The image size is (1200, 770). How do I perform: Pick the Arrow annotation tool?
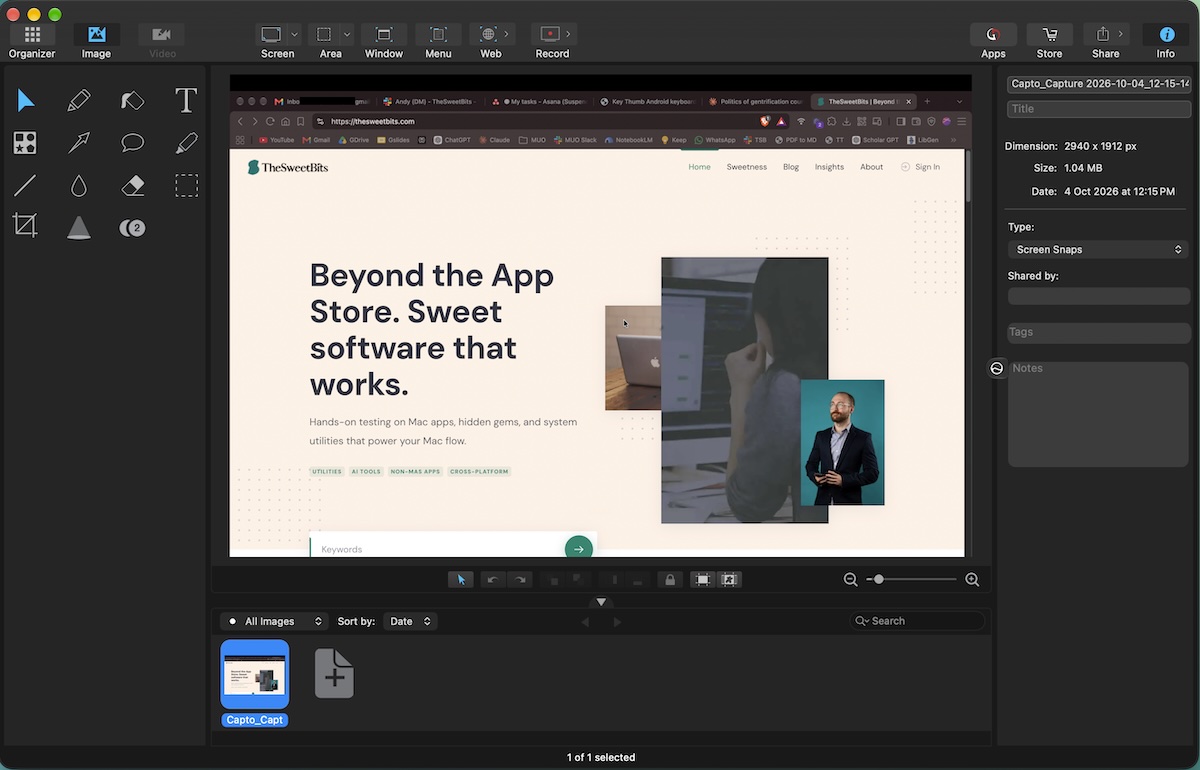coord(79,143)
